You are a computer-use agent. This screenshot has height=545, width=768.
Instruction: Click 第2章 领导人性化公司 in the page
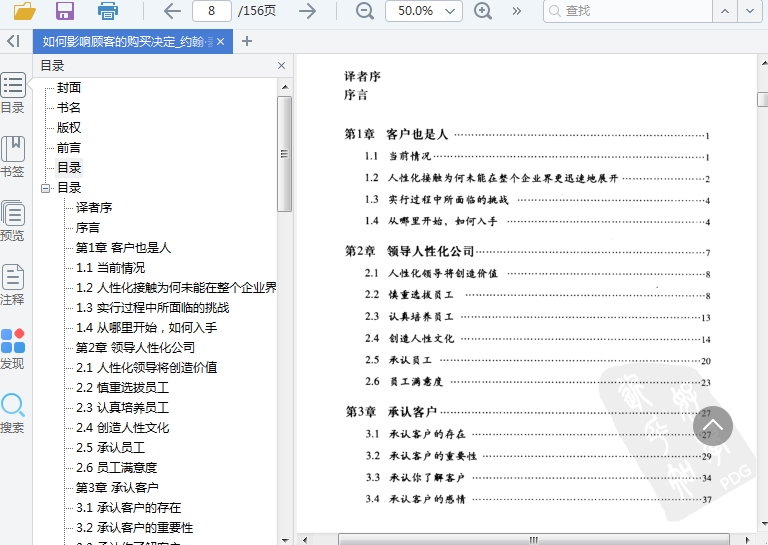409,251
